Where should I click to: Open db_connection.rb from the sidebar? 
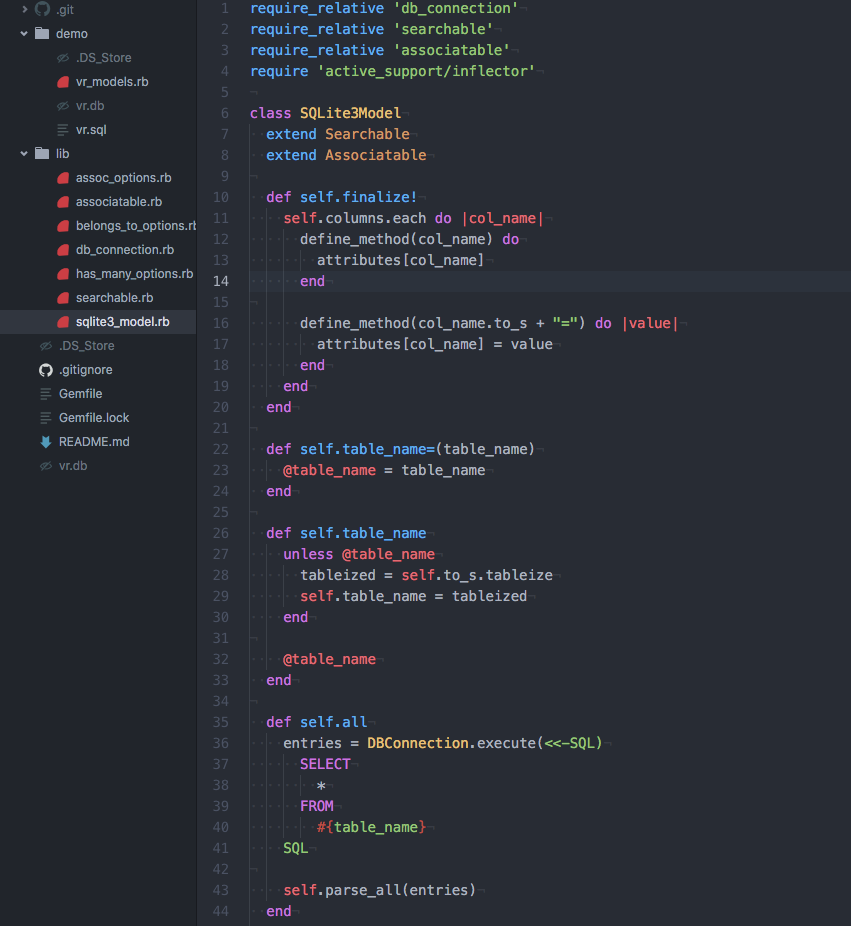[124, 250]
